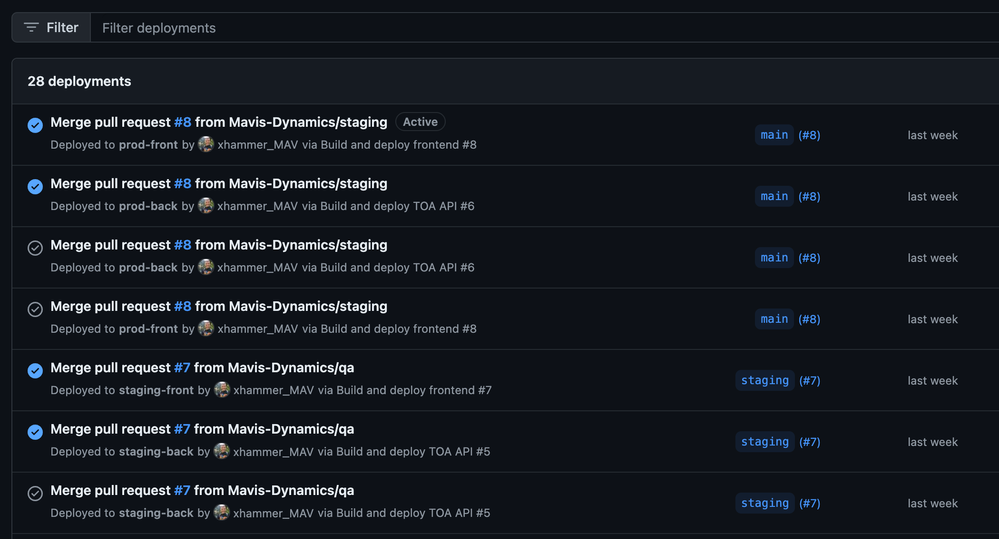The height and width of the screenshot is (539, 999).
Task: Click the prod-back environment name in the filled-check row
Action: [x=148, y=206]
